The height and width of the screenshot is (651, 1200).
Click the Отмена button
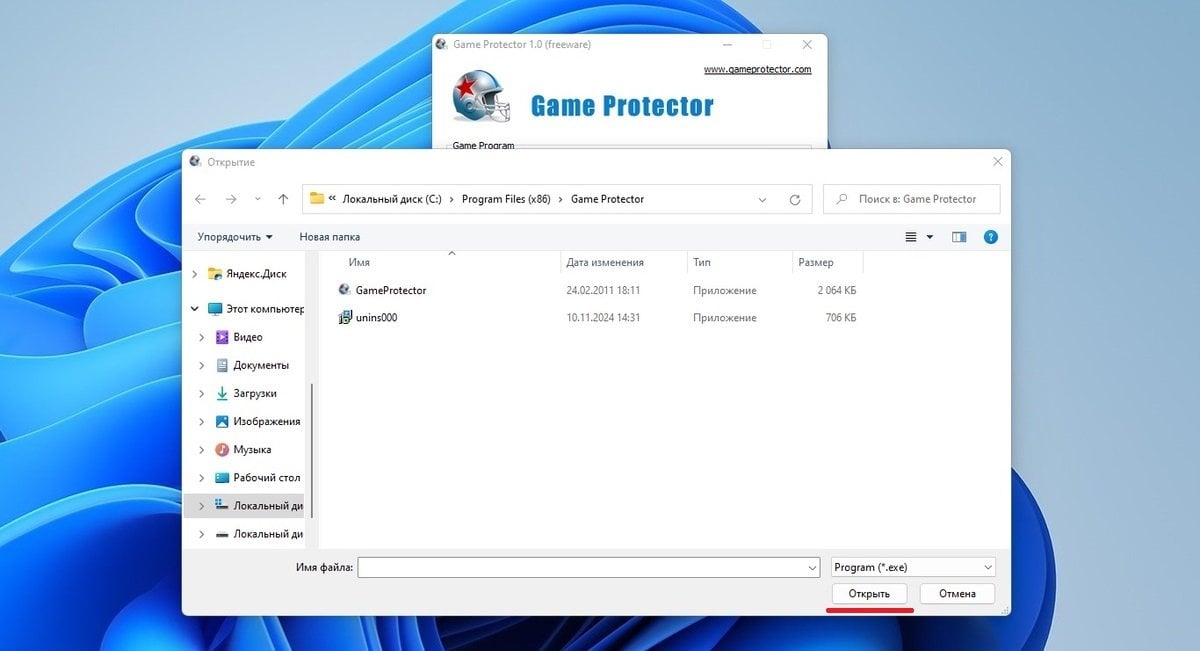956,593
